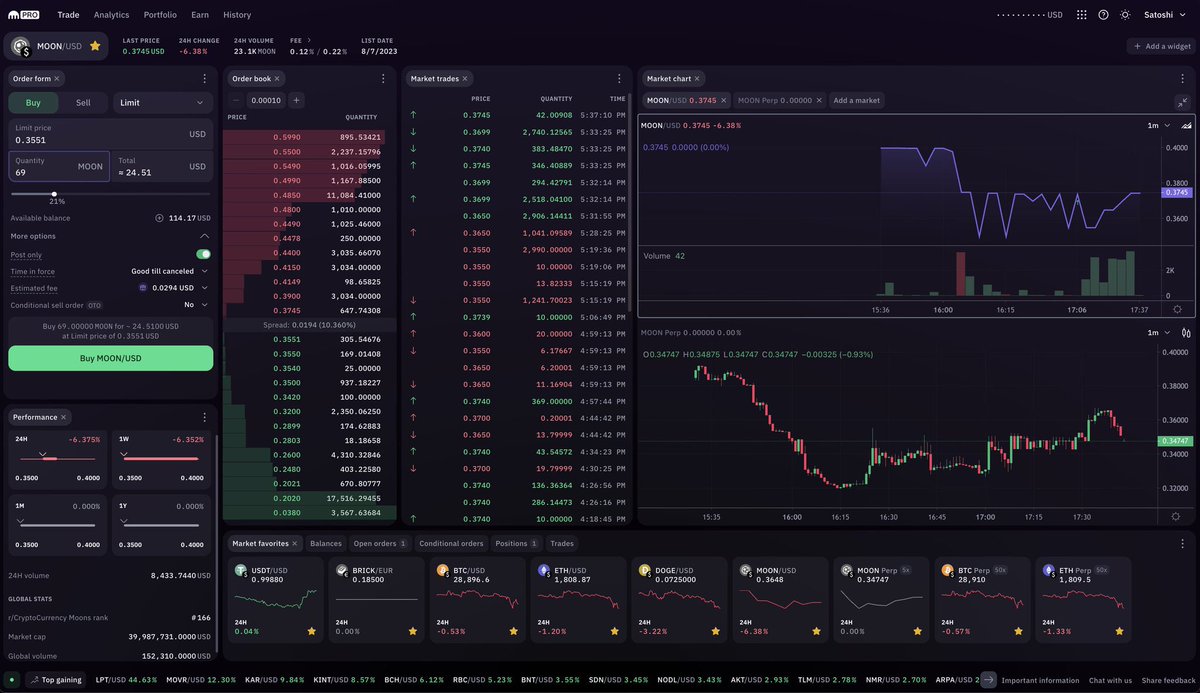Open MOON/USD chart settings gear
This screenshot has width=1200, height=693.
tap(1177, 310)
